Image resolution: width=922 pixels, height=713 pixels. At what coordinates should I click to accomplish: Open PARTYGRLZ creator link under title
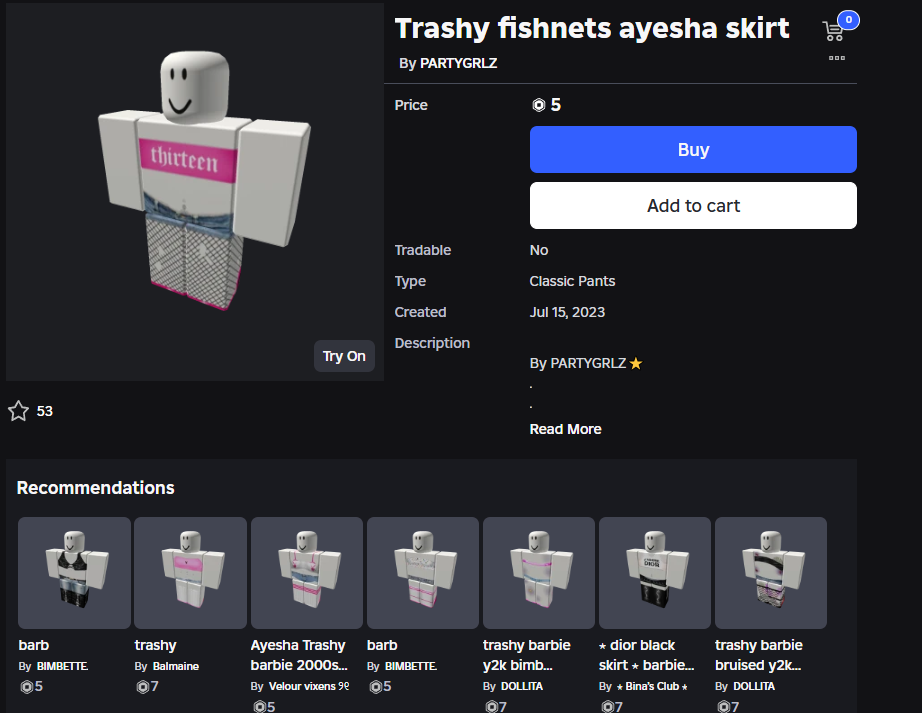[x=458, y=63]
